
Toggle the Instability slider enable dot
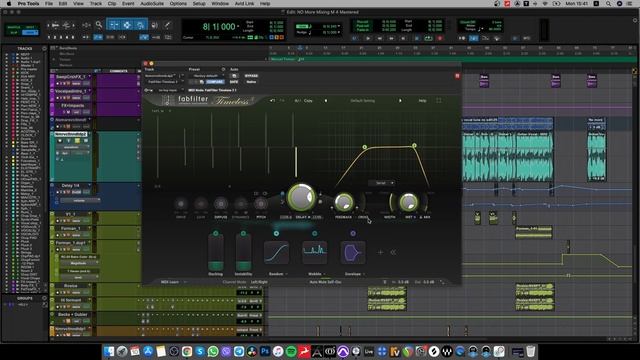point(243,233)
